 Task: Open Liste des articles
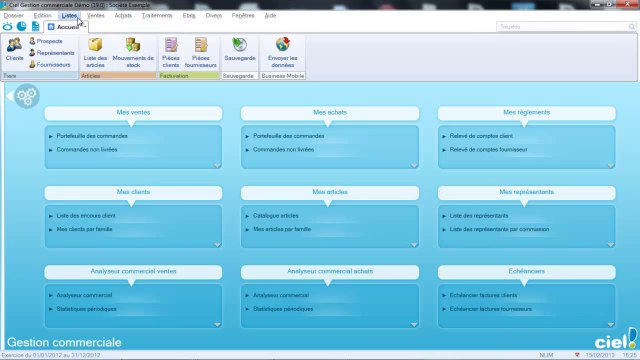[95, 52]
